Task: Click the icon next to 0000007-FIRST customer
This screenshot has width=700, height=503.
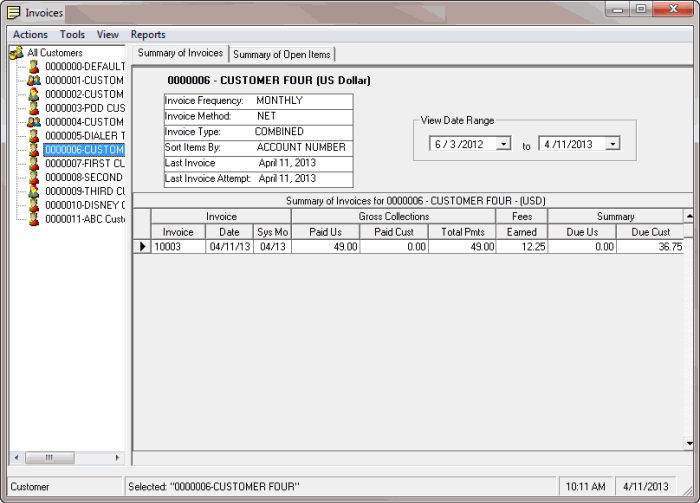Action: [34, 163]
